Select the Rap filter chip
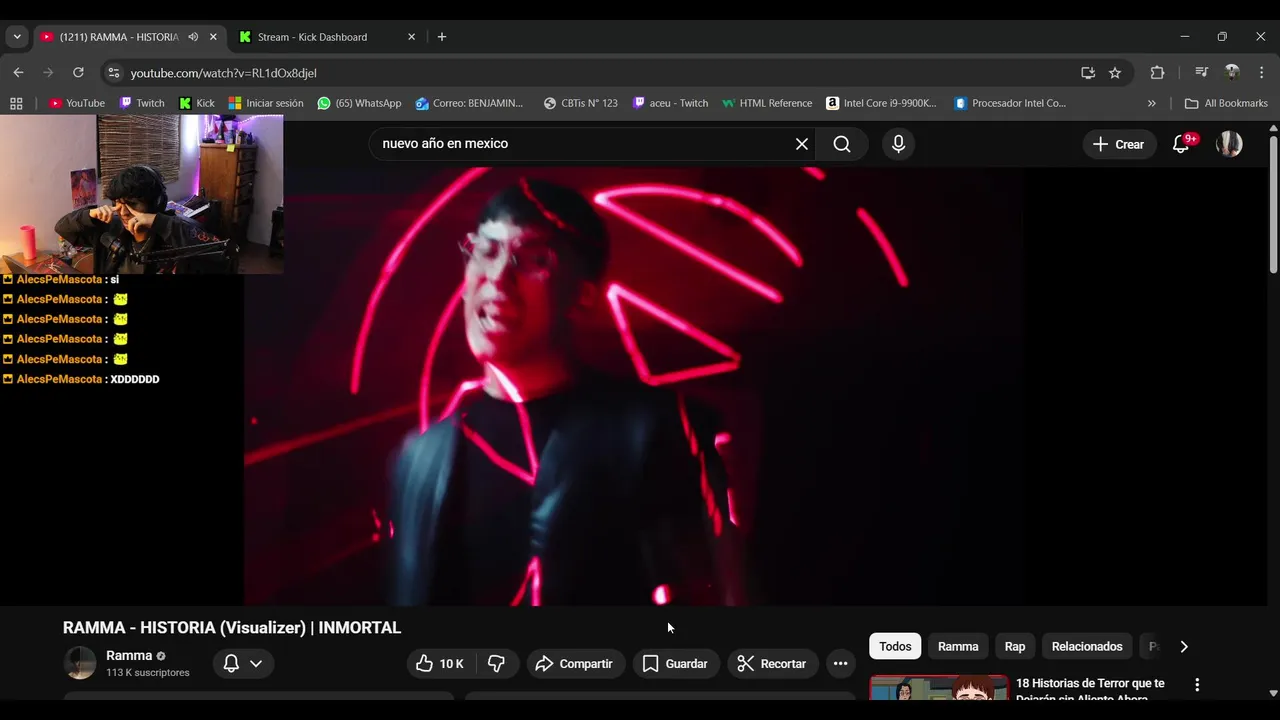The width and height of the screenshot is (1280, 720). 1015,647
